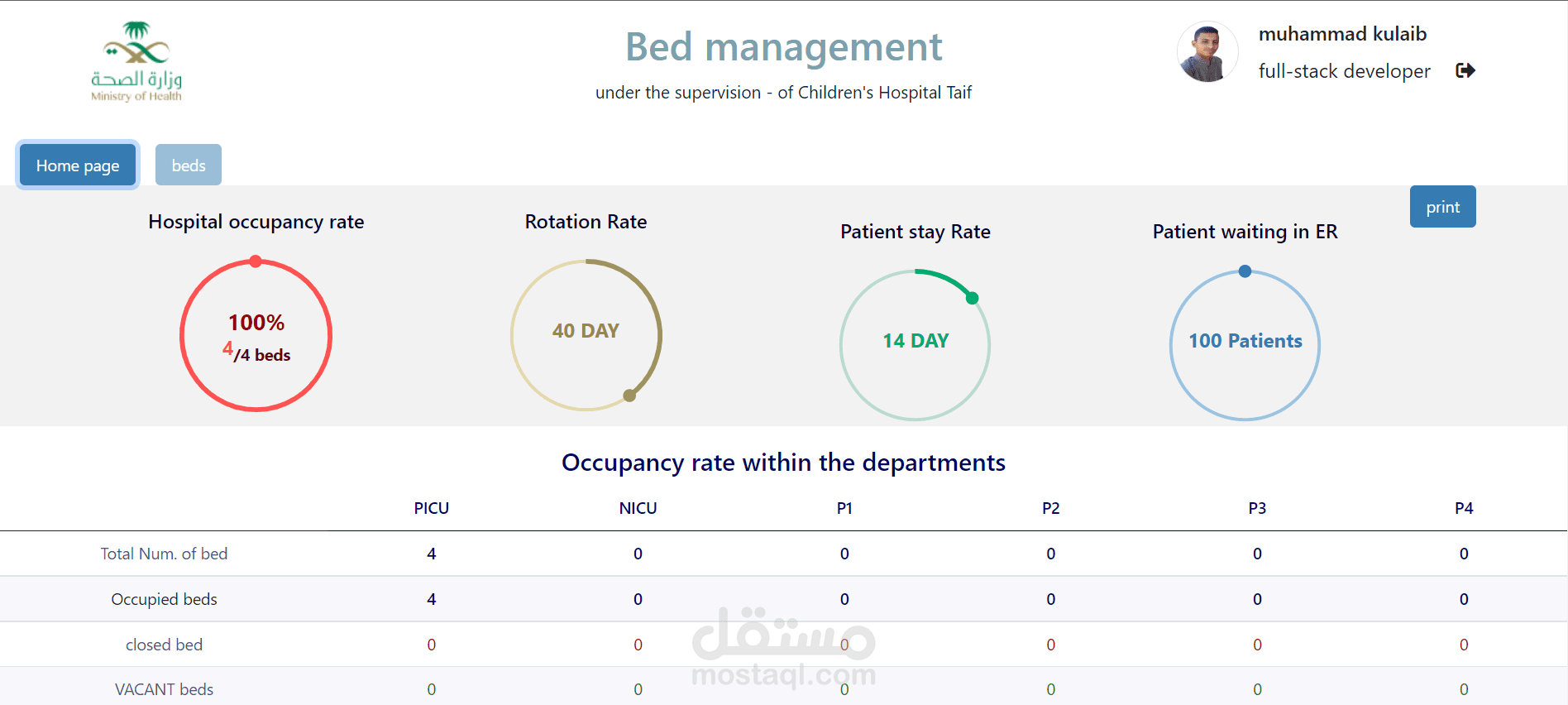1568x705 pixels.
Task: Click the user profile avatar photo
Action: click(x=1207, y=52)
